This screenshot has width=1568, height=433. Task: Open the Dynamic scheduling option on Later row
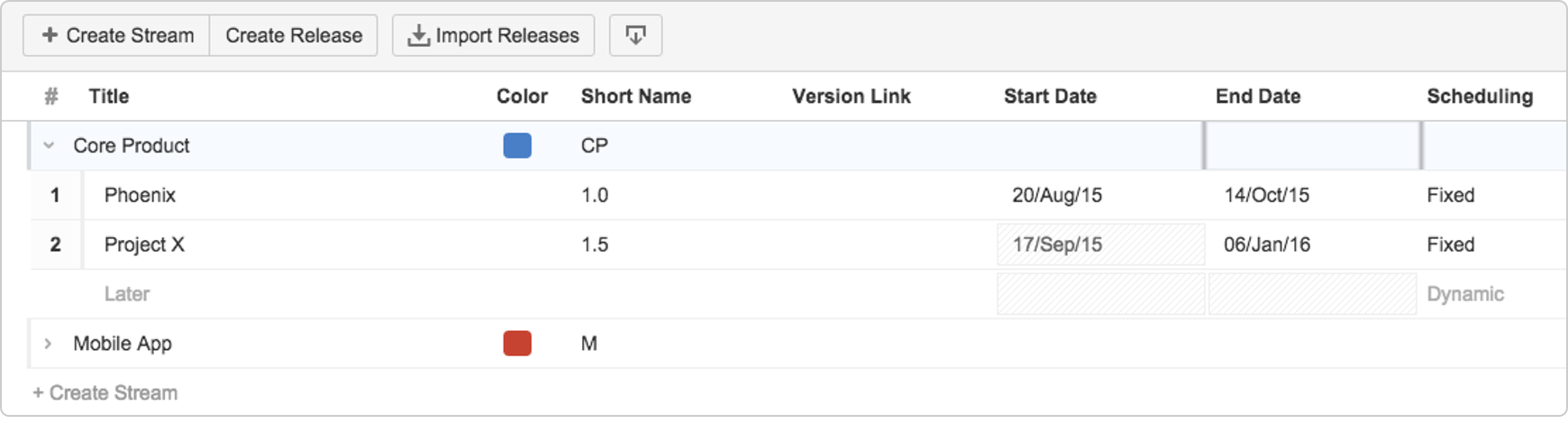click(1465, 294)
